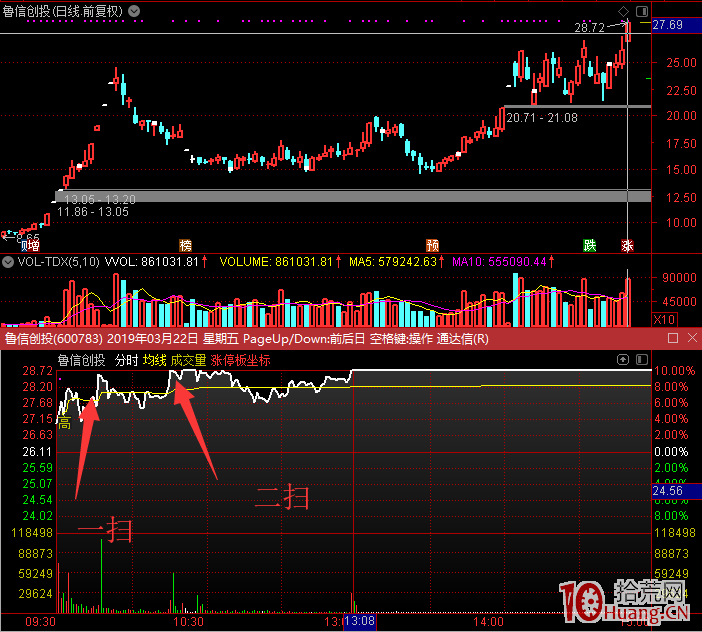Screen dimensions: 702x632
Task: Click the diamond icon at top right of K-line chart
Action: pyautogui.click(x=623, y=11)
